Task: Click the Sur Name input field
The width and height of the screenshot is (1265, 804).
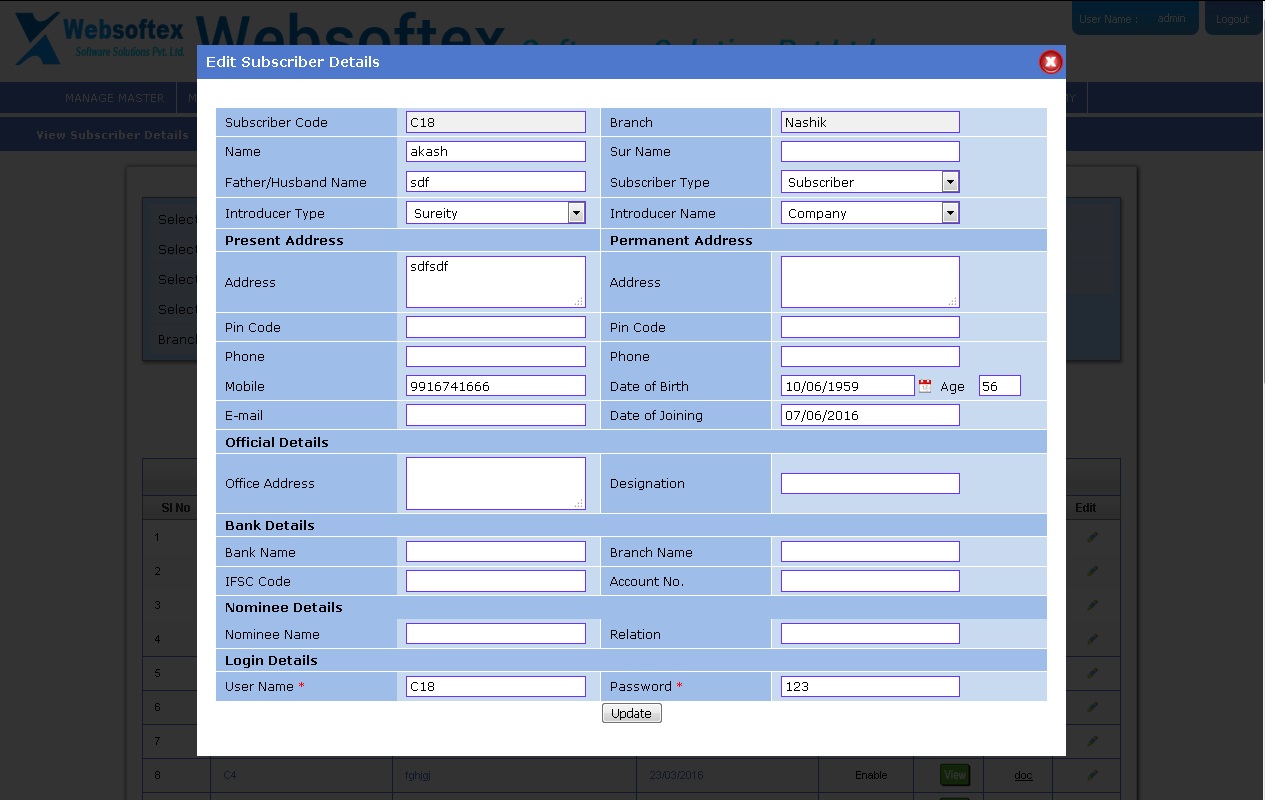Action: 870,151
